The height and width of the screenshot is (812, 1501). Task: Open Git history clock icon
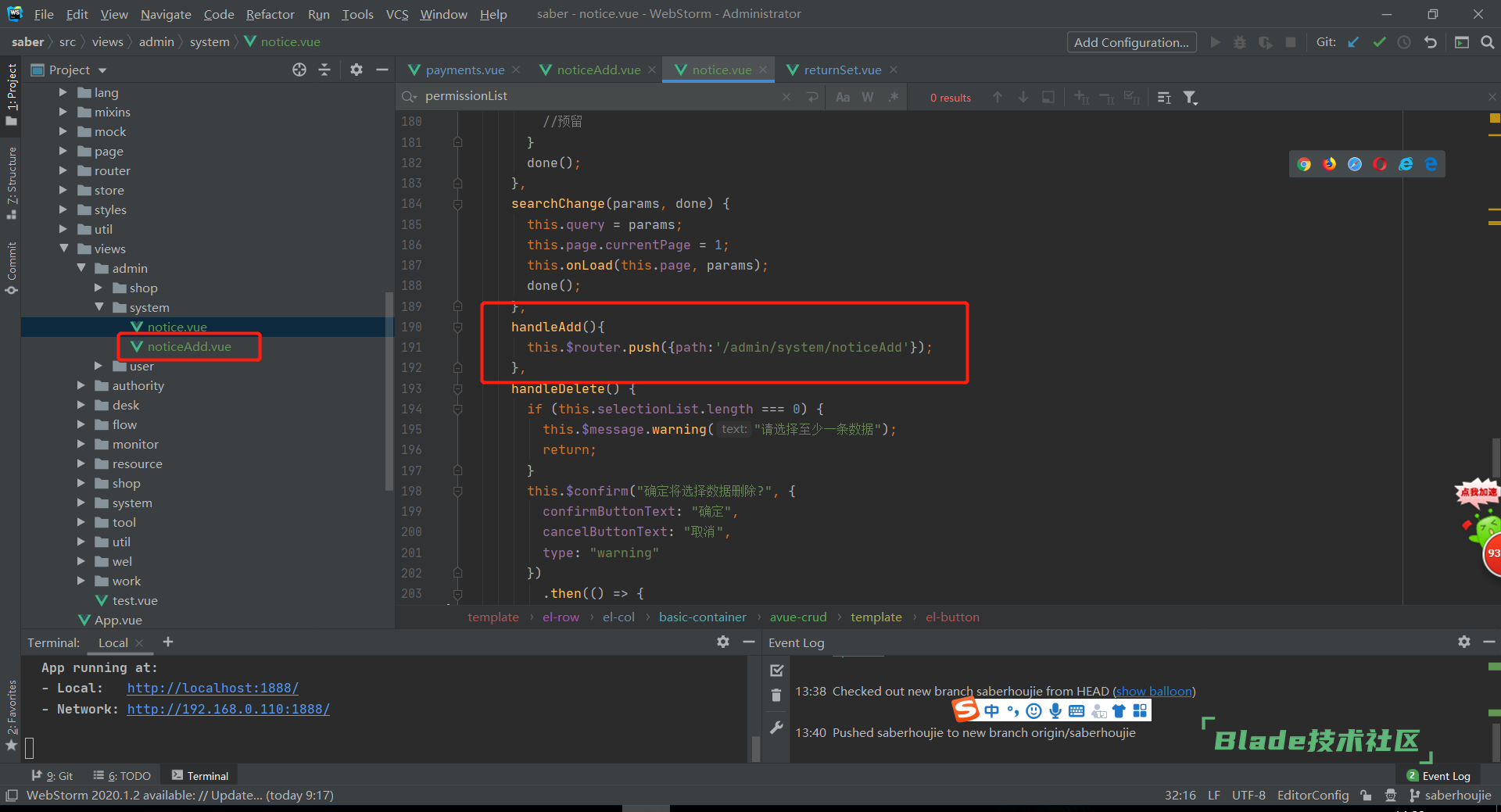point(1404,42)
